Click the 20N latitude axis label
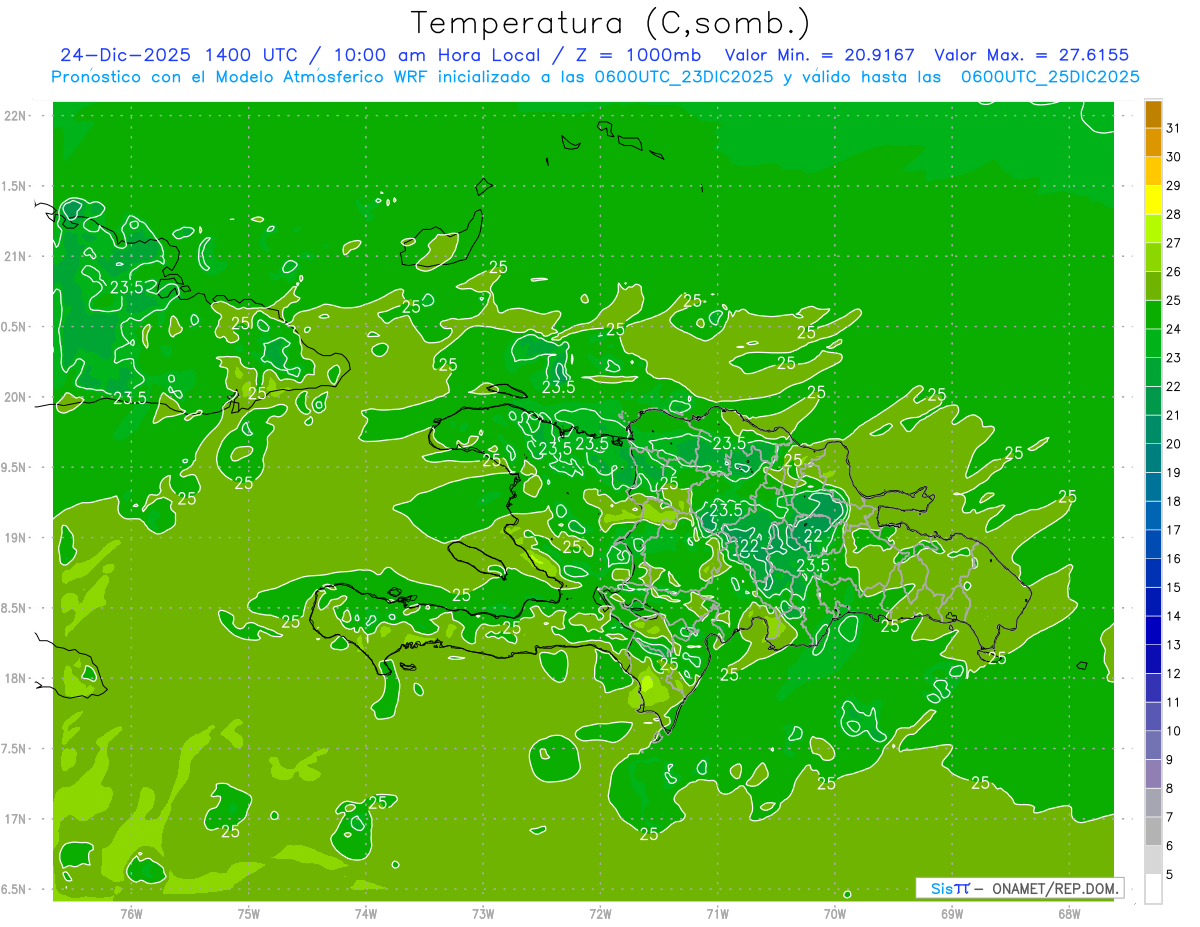Viewport: 1200px width, 927px height. (x=15, y=397)
